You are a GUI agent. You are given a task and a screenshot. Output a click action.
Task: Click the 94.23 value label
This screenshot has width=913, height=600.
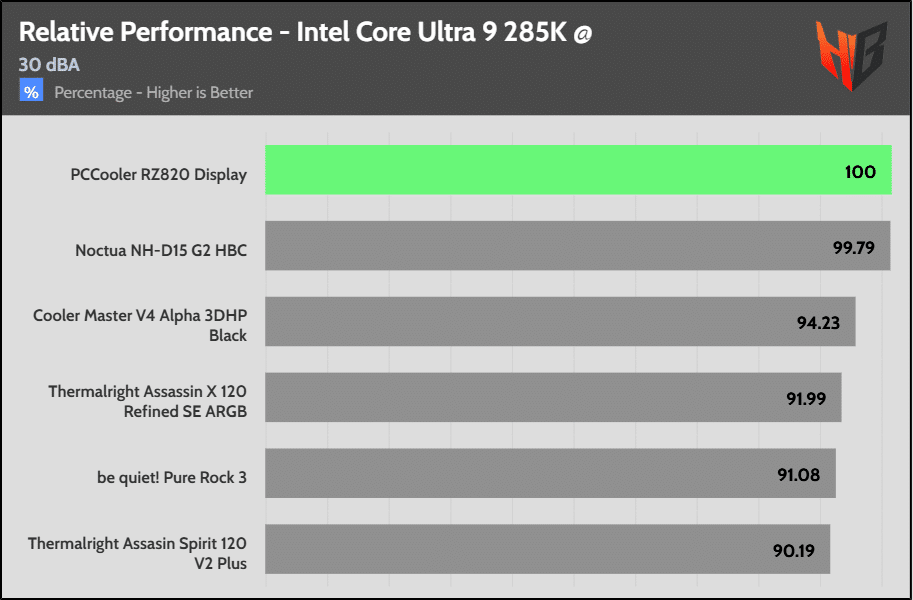click(818, 323)
